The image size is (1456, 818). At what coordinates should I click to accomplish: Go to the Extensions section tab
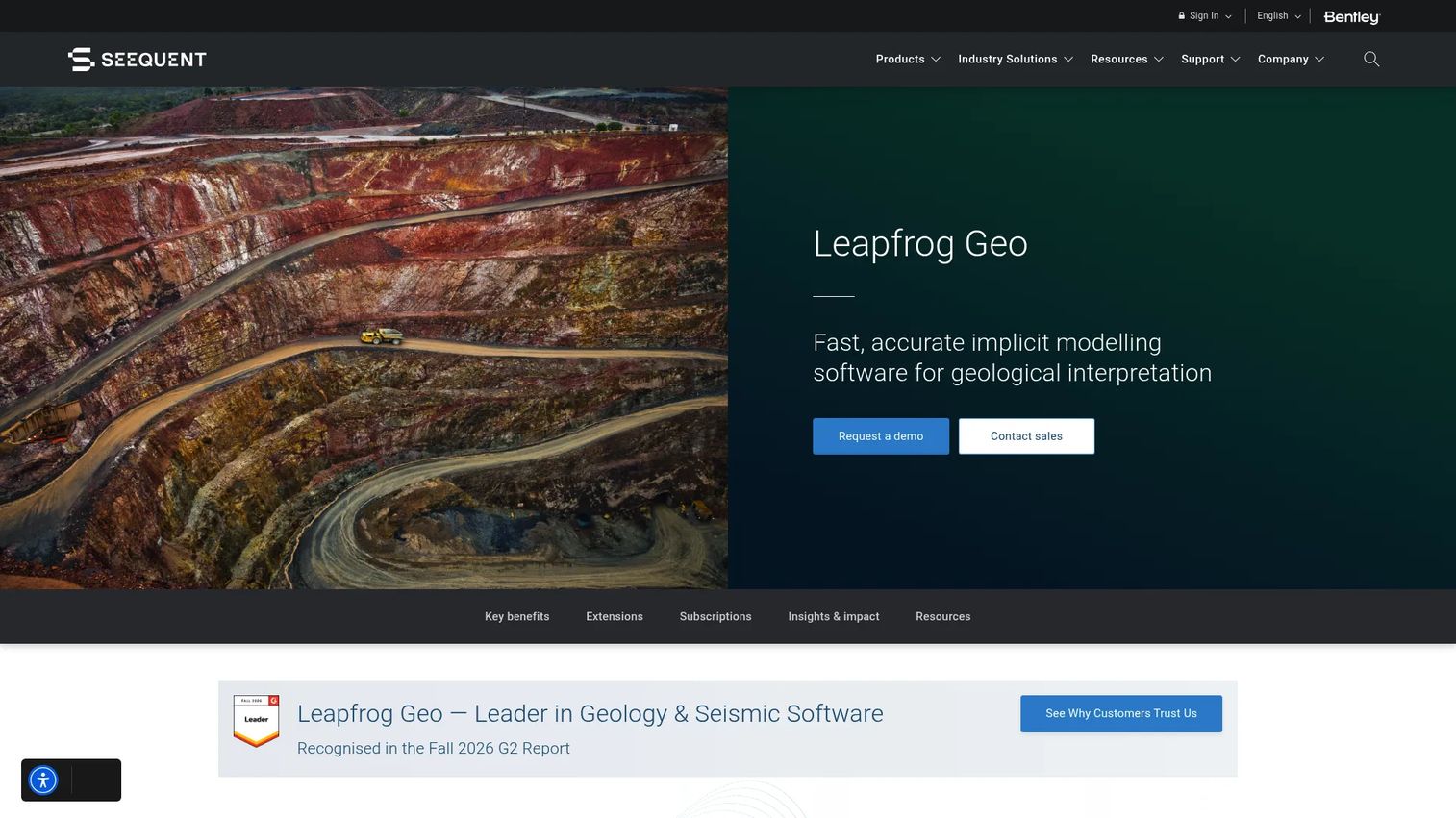pos(615,617)
